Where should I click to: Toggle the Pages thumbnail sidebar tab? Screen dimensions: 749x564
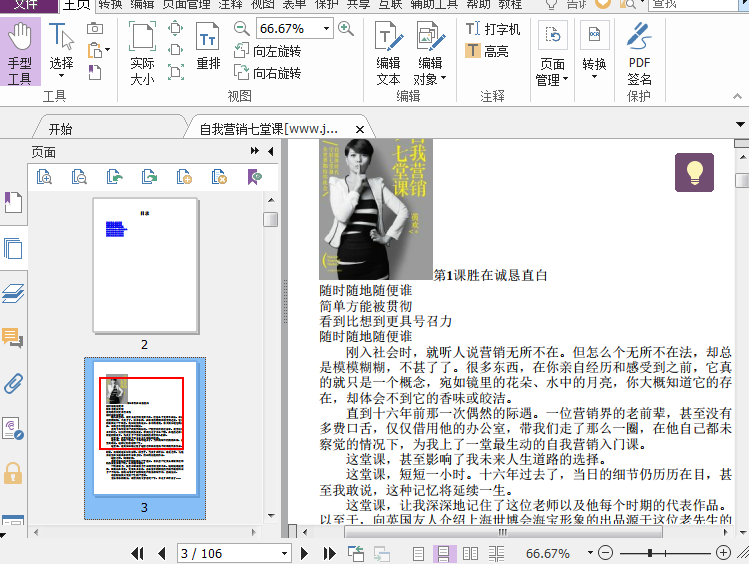point(13,248)
